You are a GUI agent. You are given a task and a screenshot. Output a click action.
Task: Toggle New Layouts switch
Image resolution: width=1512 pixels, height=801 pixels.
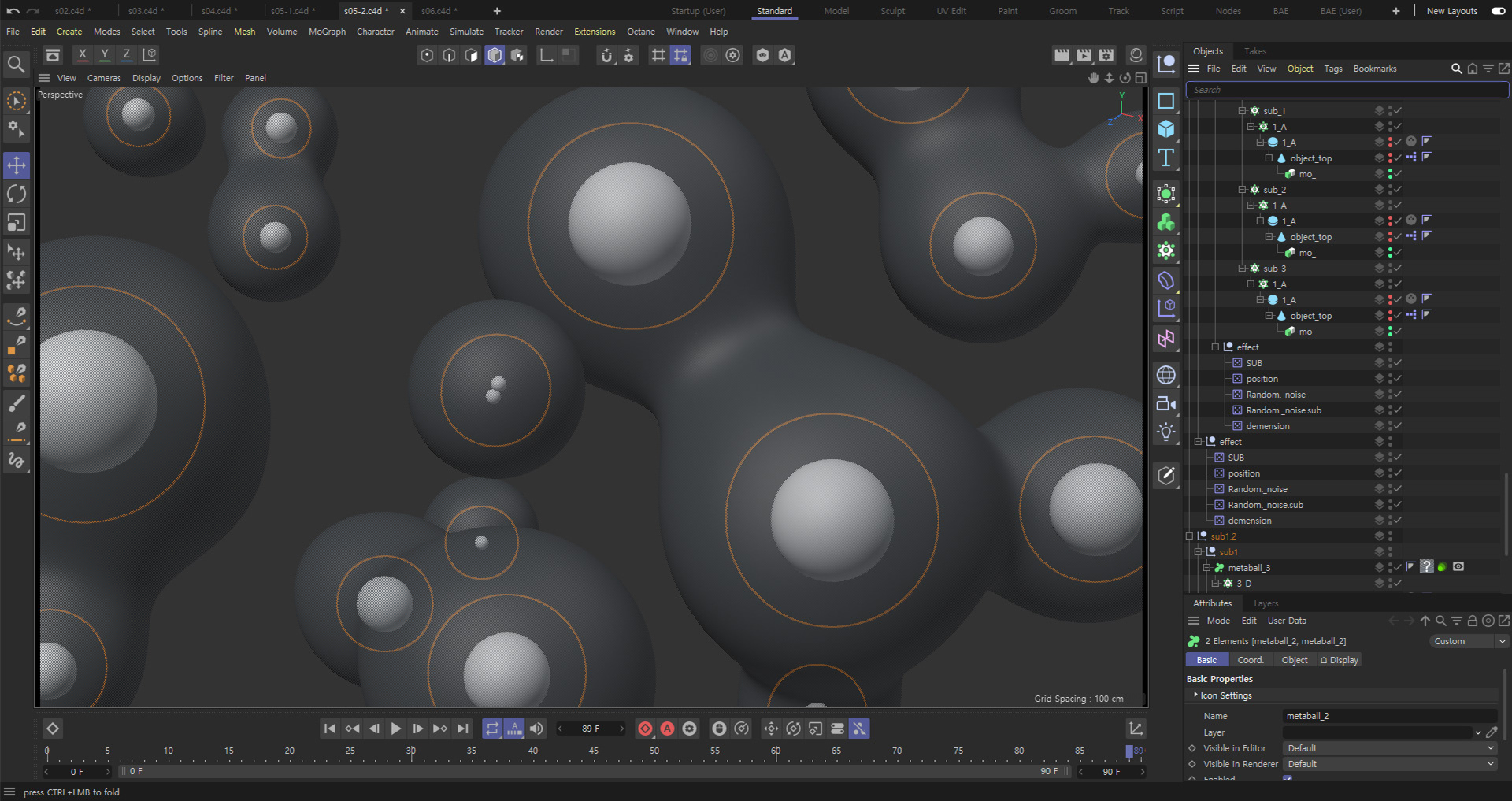click(x=1499, y=11)
